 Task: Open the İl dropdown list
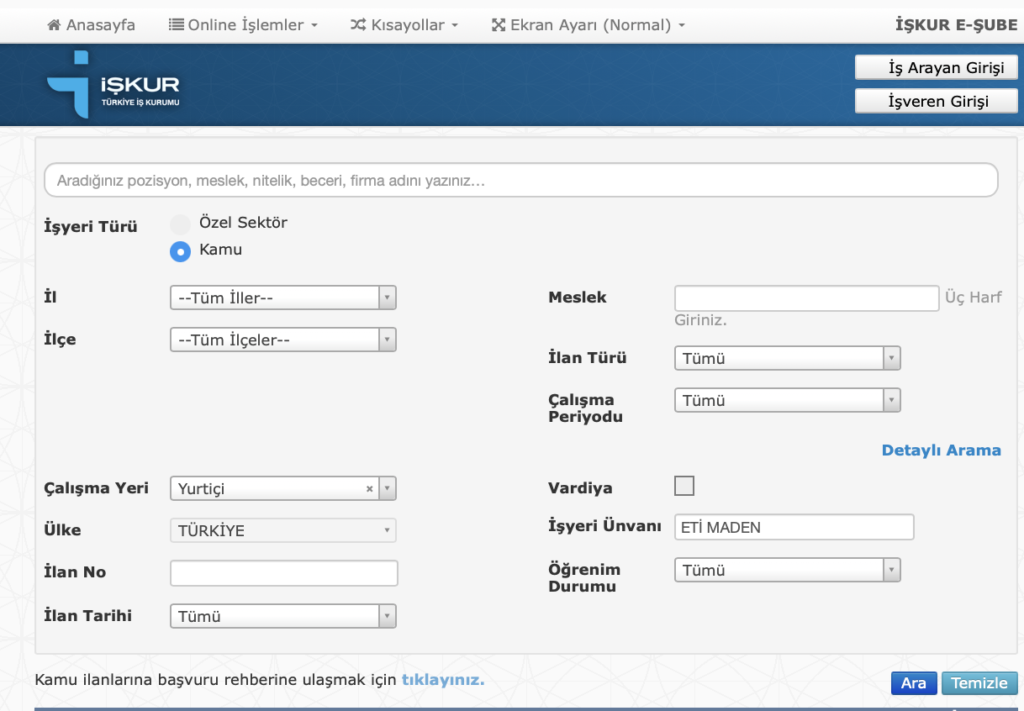284,298
